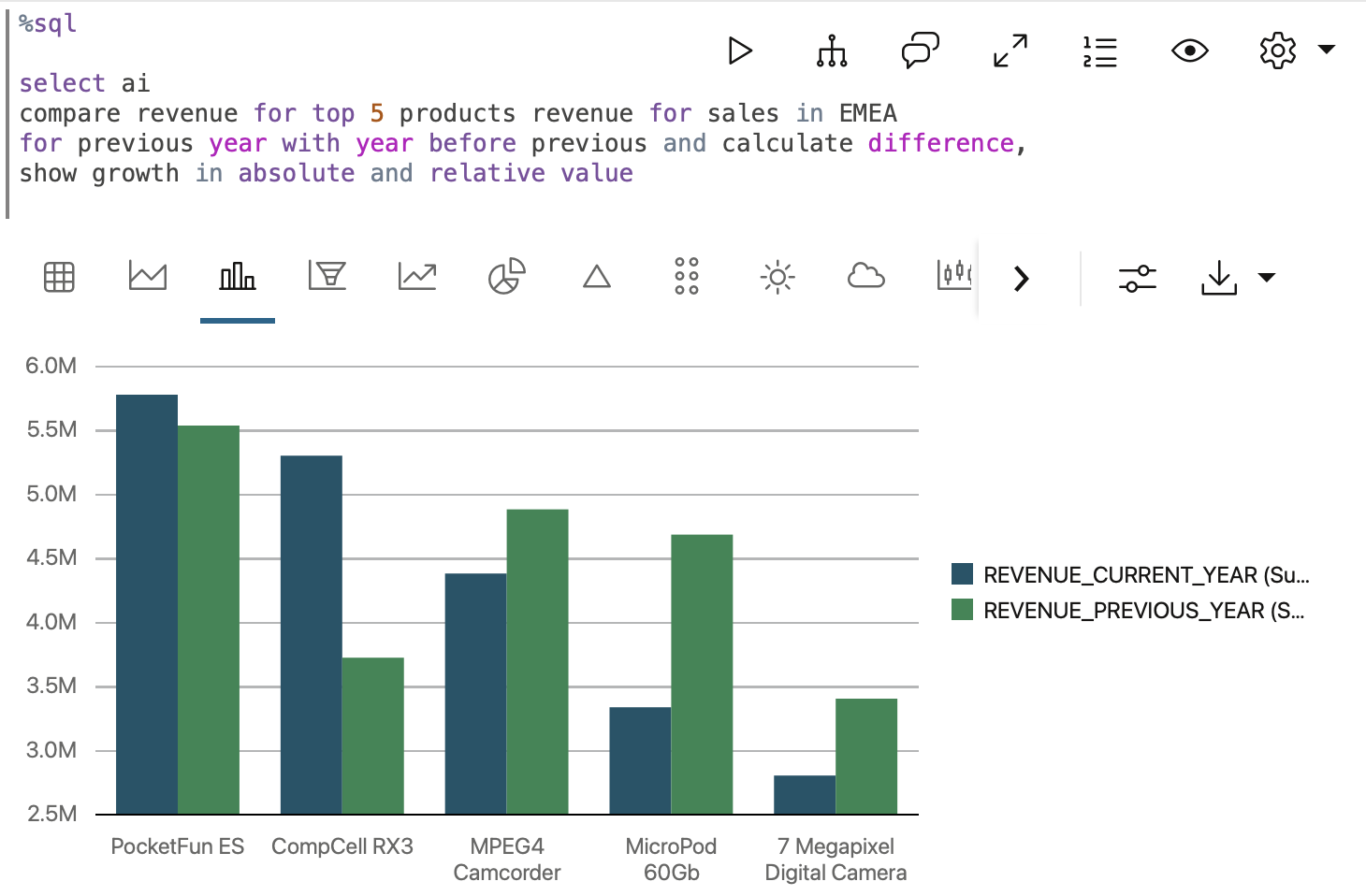Run the paragraph with the play icon
Screen dimensions: 1366x896
[x=740, y=51]
